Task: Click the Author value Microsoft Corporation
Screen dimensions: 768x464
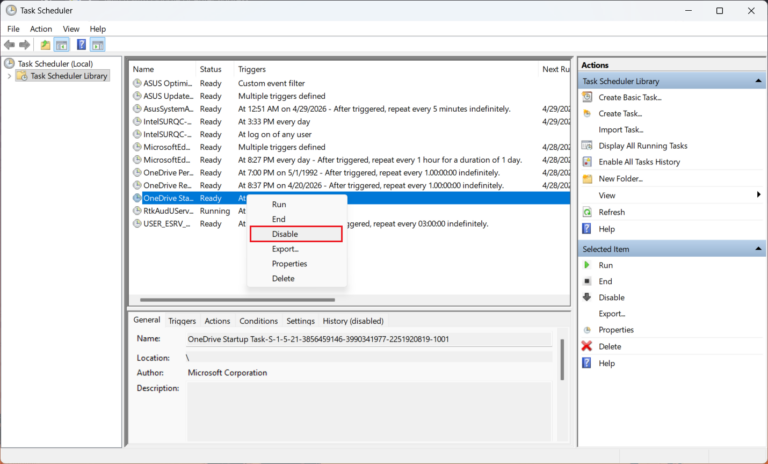Action: click(227, 373)
